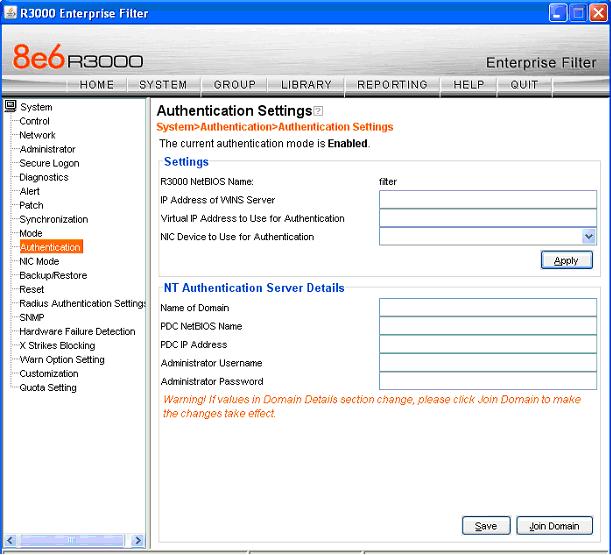Open the LIBRARY menu
Screen dimensions: 611x555
(306, 85)
